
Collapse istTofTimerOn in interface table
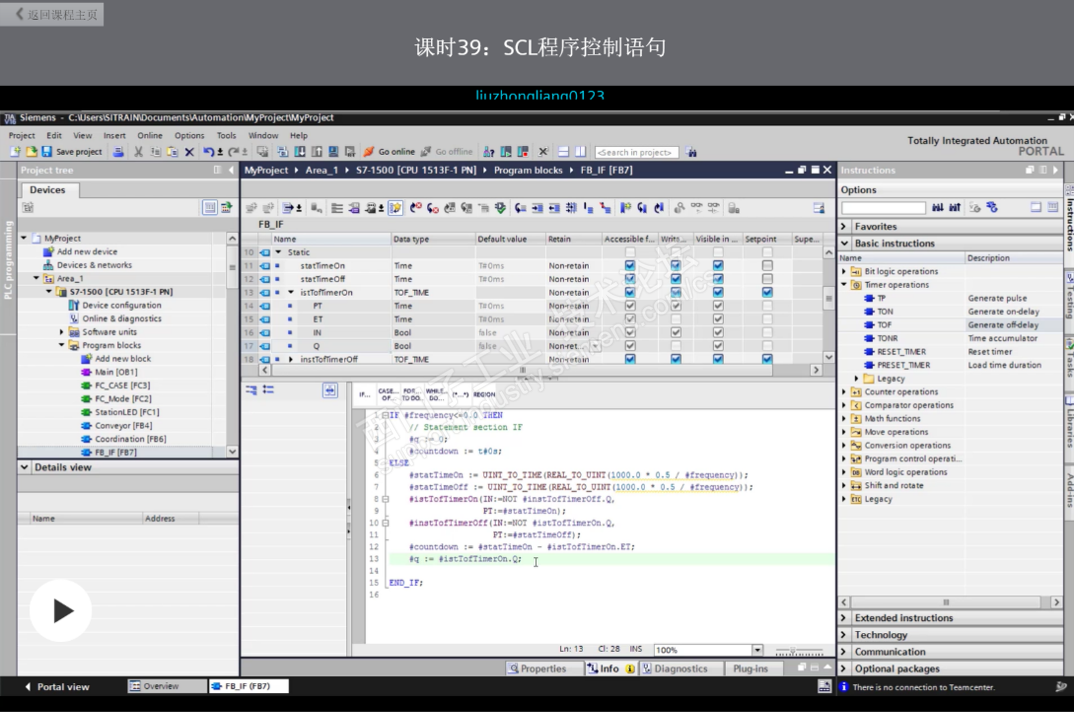(290, 292)
